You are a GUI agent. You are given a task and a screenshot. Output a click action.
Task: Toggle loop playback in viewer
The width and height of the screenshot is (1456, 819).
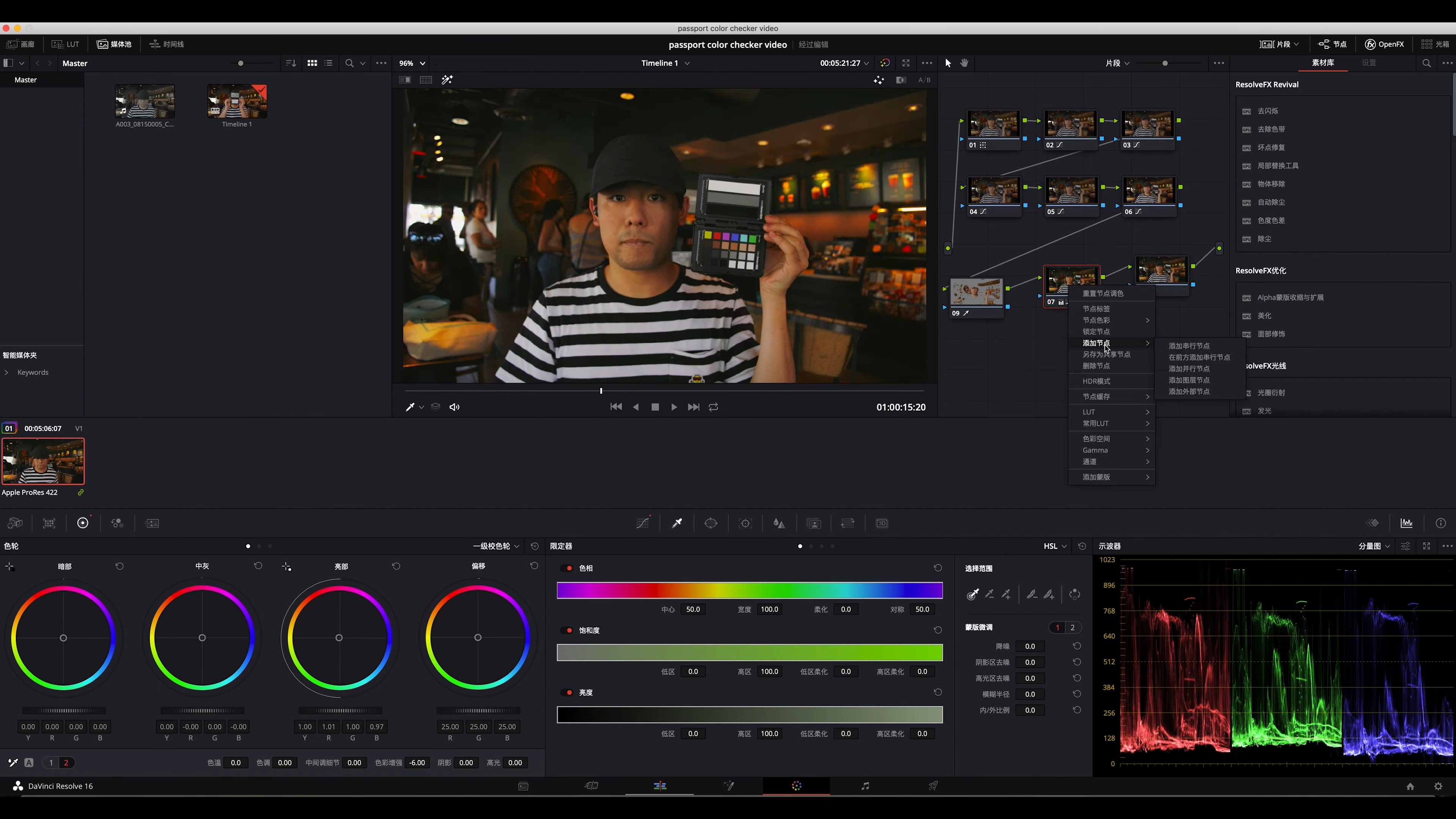[x=713, y=407]
